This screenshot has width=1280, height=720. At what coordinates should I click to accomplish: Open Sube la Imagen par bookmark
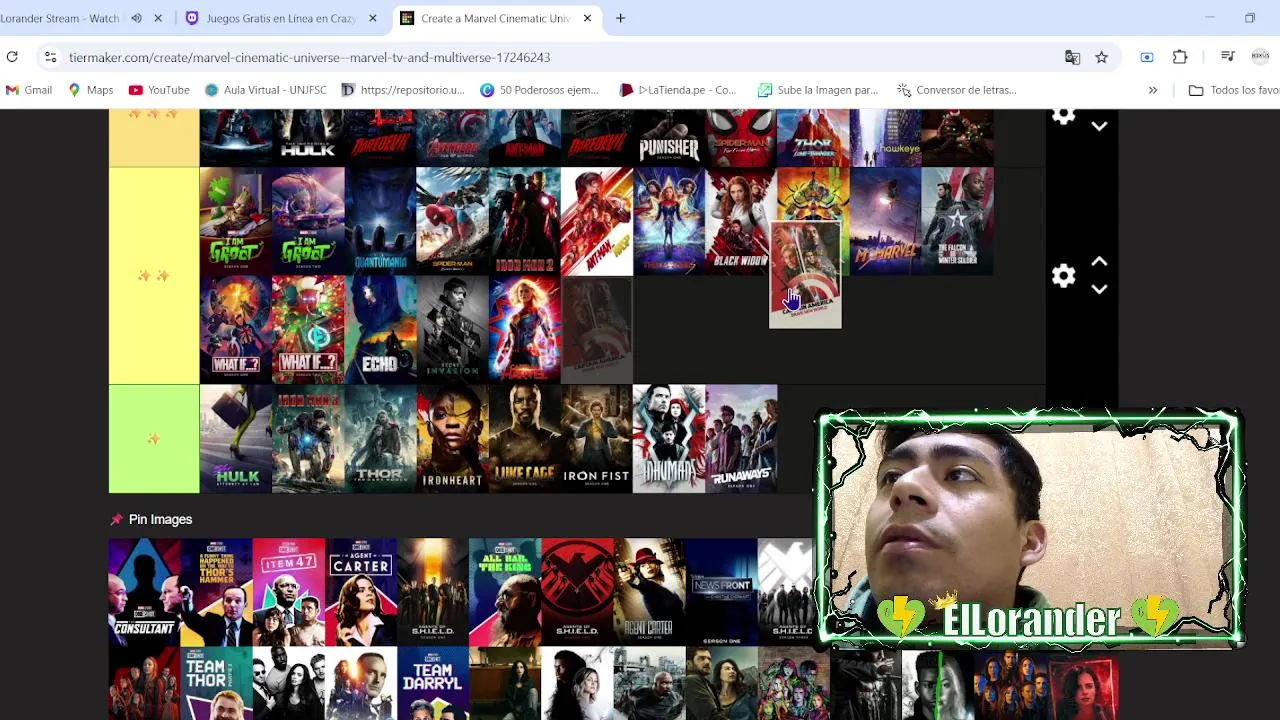point(818,90)
